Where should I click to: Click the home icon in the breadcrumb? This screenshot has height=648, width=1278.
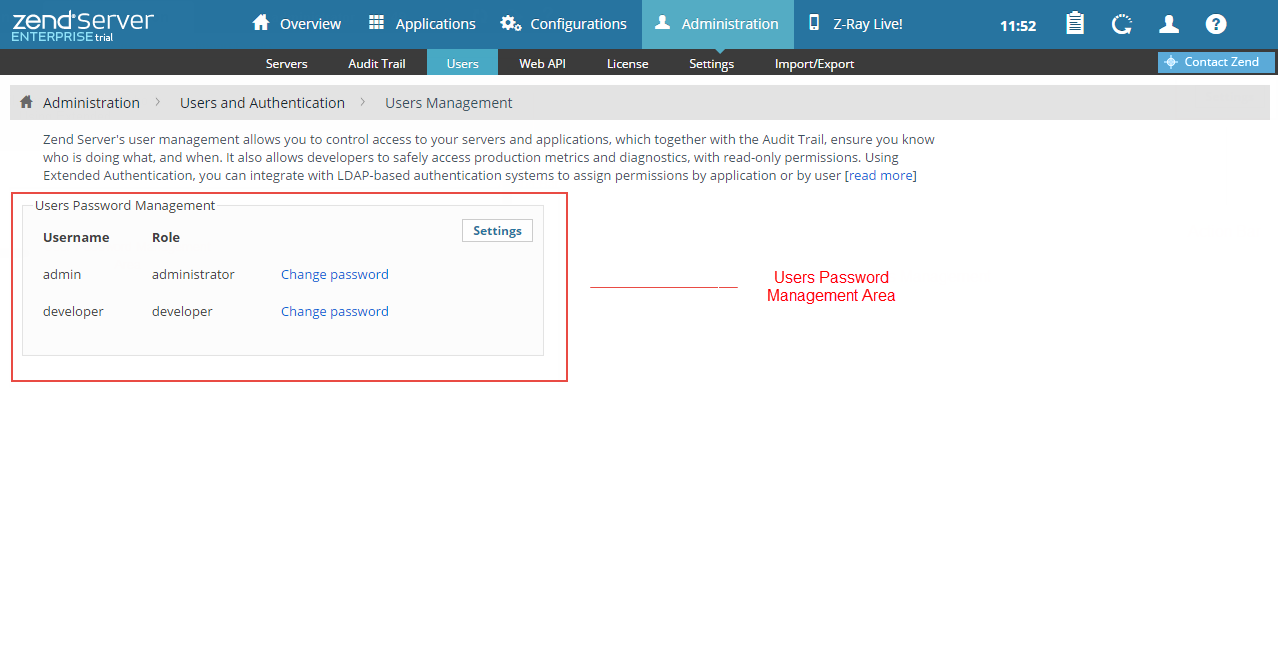27,103
